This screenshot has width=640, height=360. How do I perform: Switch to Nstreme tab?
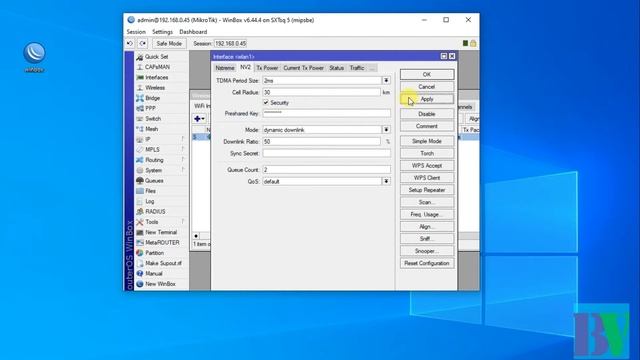225,68
